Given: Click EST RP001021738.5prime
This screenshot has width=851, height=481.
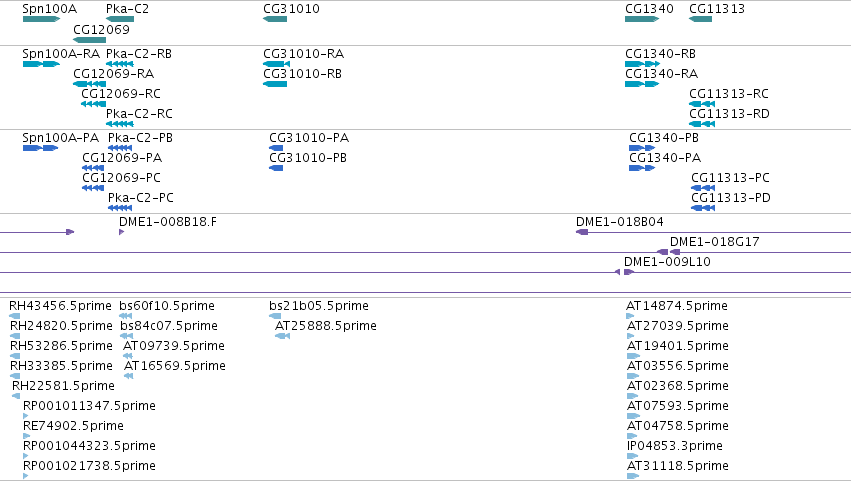Looking at the screenshot, I should [x=89, y=467].
